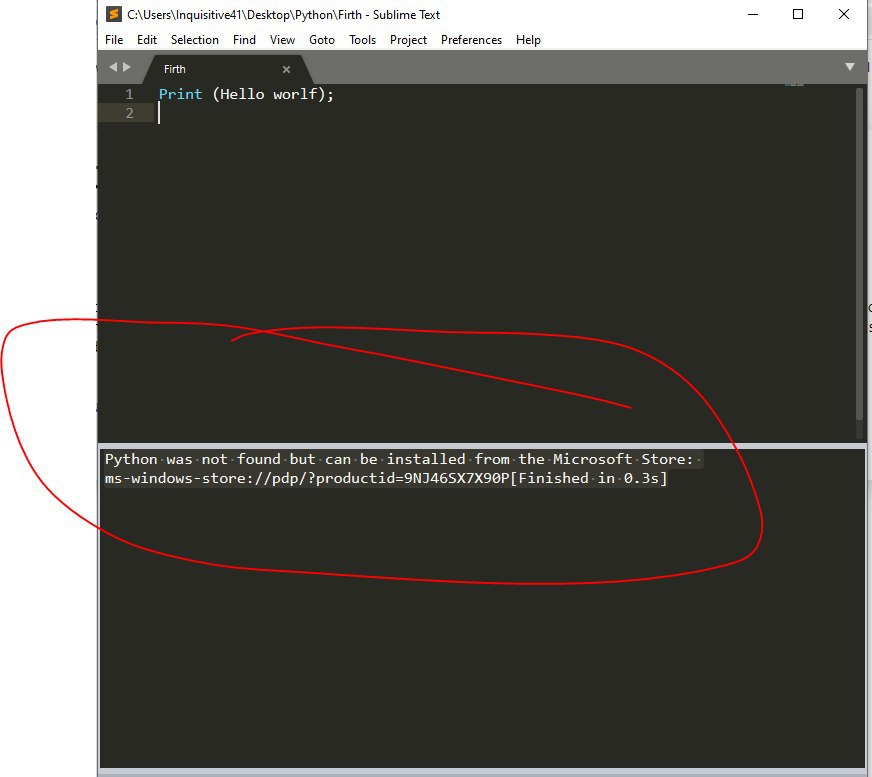Click the previous tab left arrow
This screenshot has width=872, height=777.
[113, 67]
